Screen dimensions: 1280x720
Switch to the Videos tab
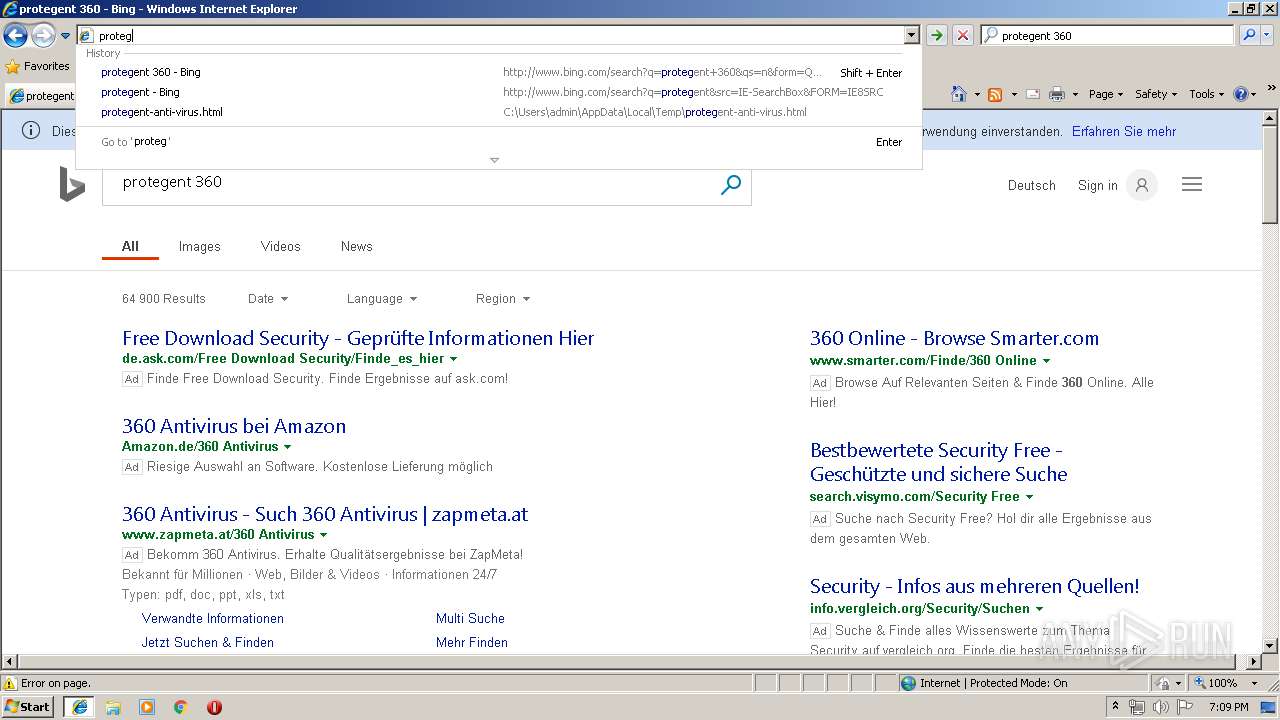[280, 246]
